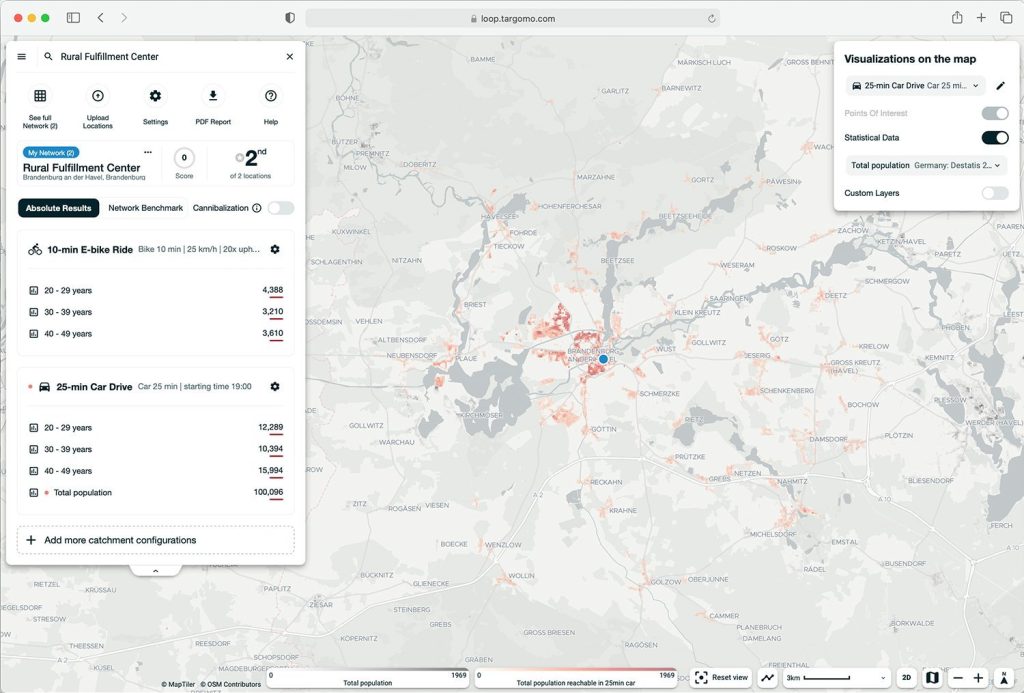This screenshot has width=1024, height=693.
Task: Click the Safari Share icon
Action: tap(957, 18)
